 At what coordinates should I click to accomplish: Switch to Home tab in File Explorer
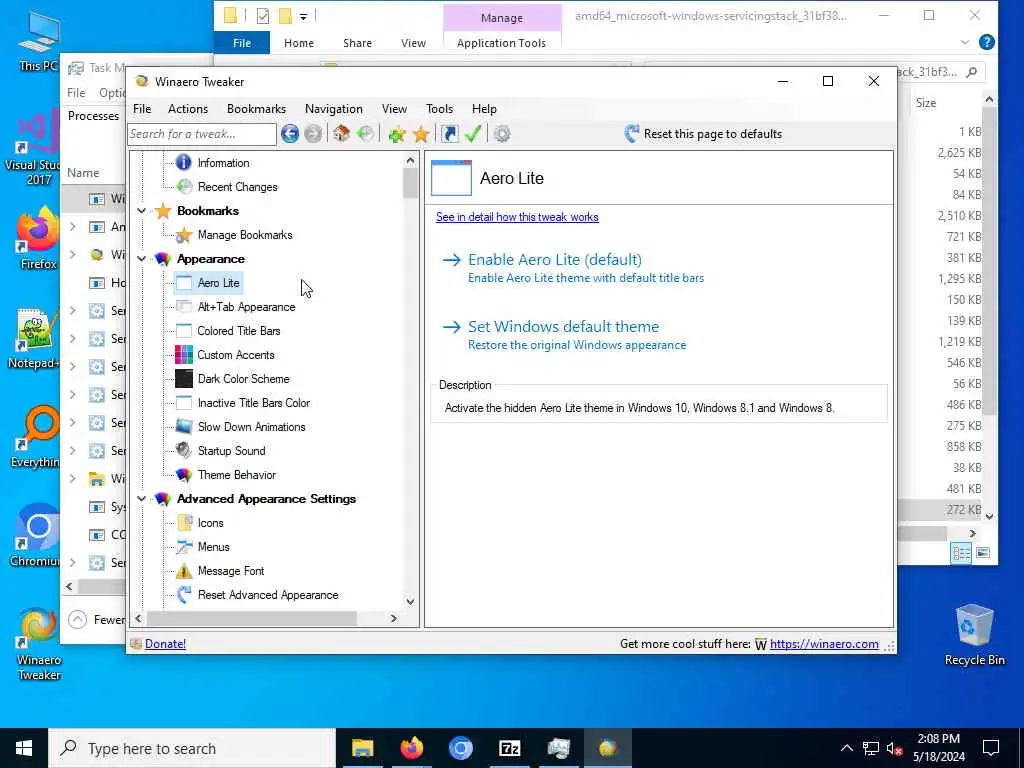[298, 43]
